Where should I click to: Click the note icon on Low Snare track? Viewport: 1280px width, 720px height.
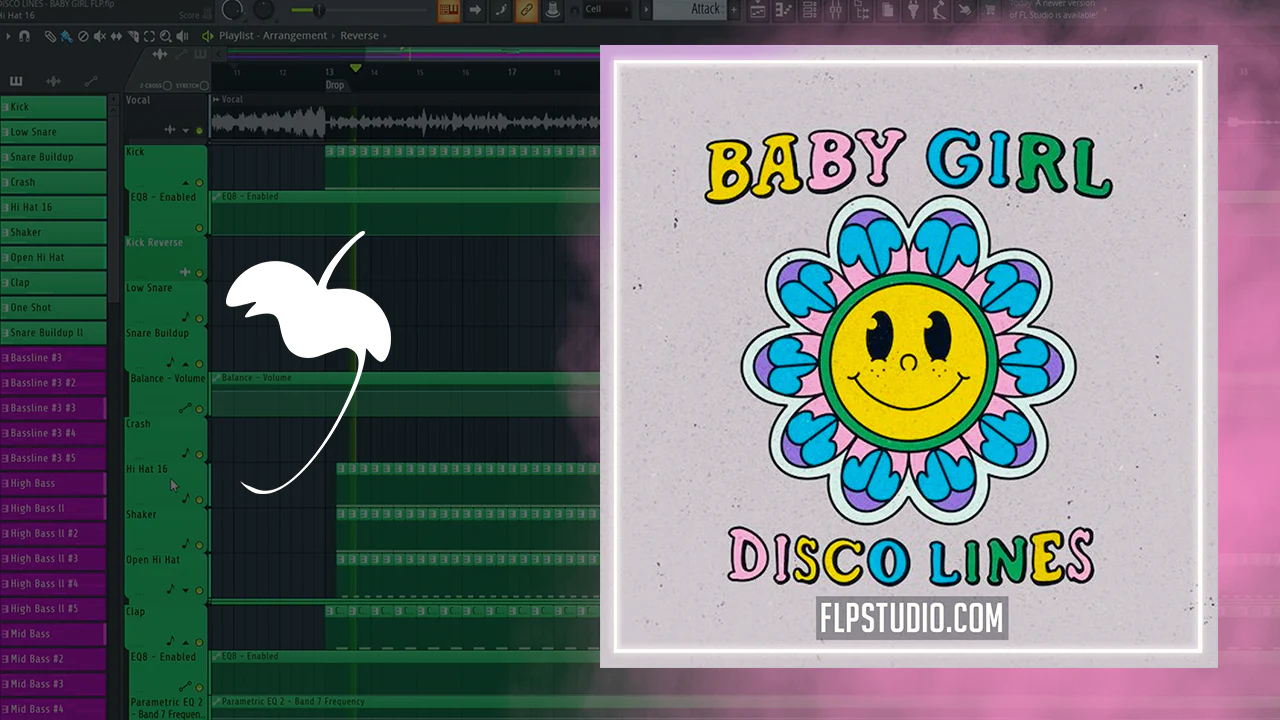click(x=185, y=317)
